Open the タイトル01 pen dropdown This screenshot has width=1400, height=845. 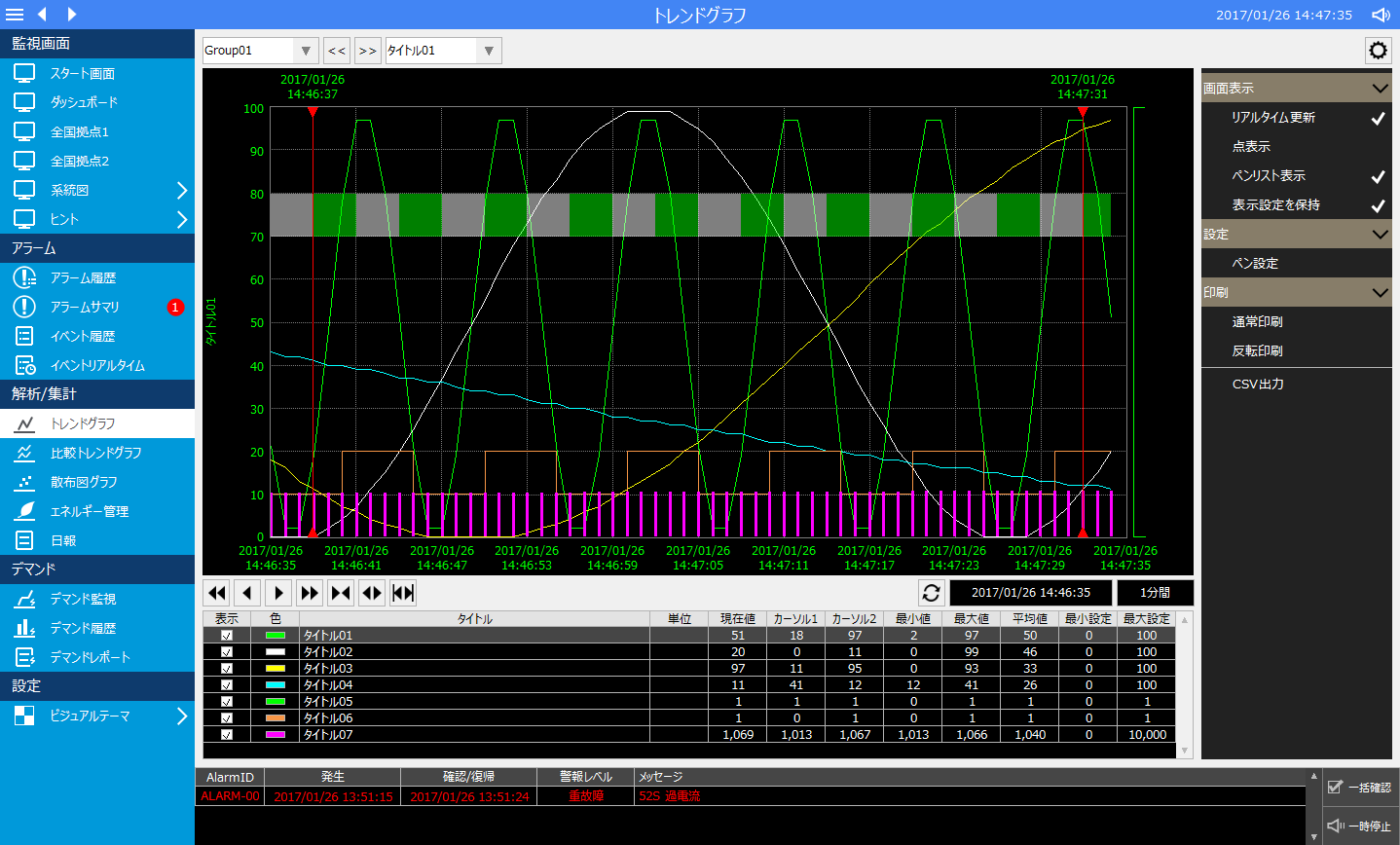(x=489, y=51)
